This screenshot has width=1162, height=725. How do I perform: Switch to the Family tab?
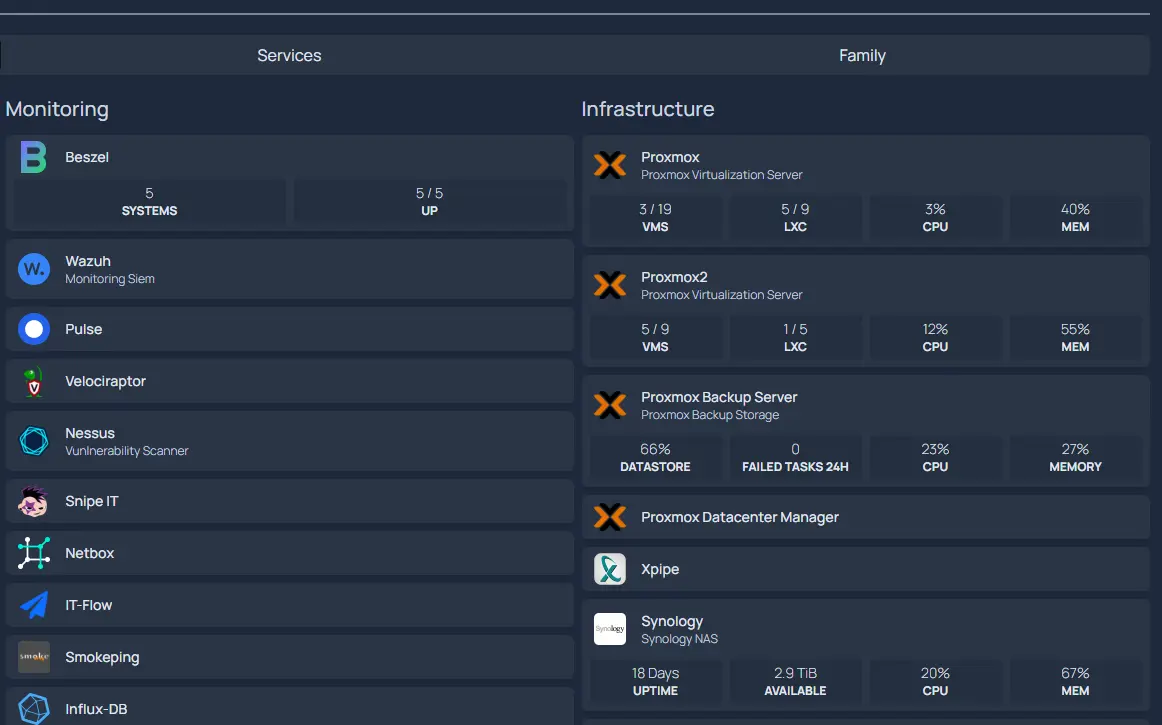point(863,55)
